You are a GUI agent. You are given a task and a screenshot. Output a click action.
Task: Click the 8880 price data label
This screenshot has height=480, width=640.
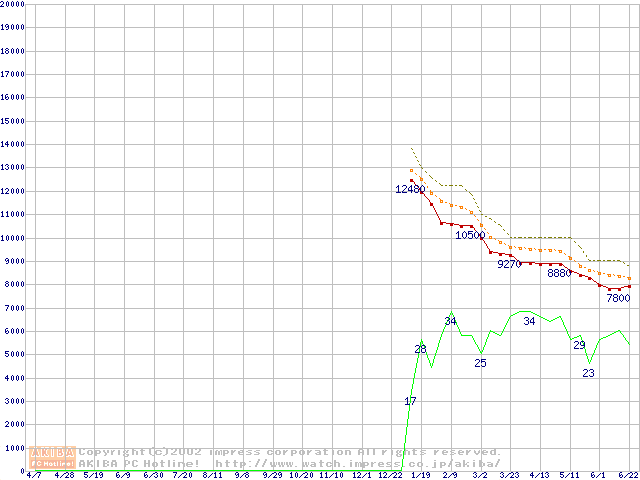[559, 273]
